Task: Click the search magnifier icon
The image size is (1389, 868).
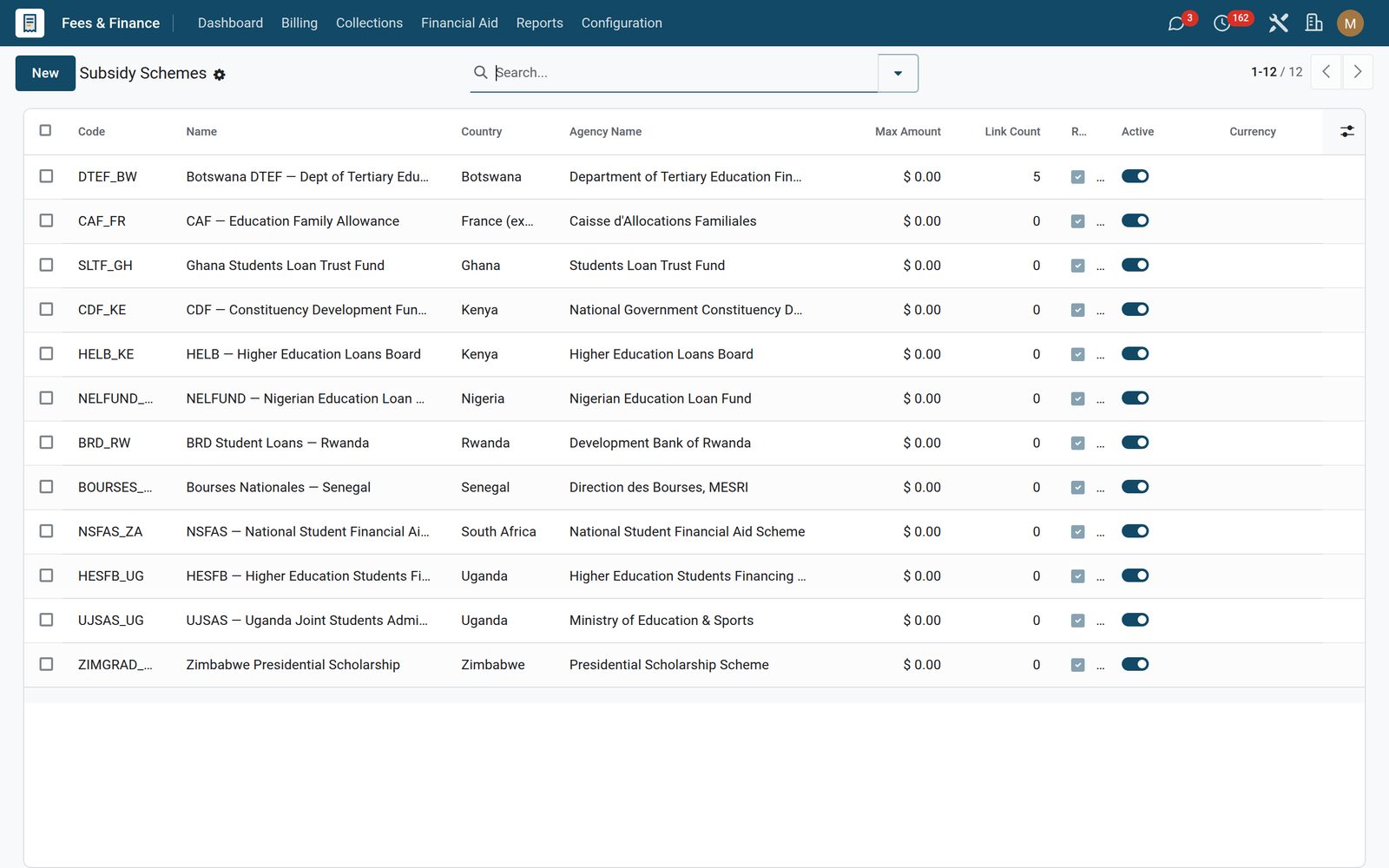Action: tap(480, 72)
